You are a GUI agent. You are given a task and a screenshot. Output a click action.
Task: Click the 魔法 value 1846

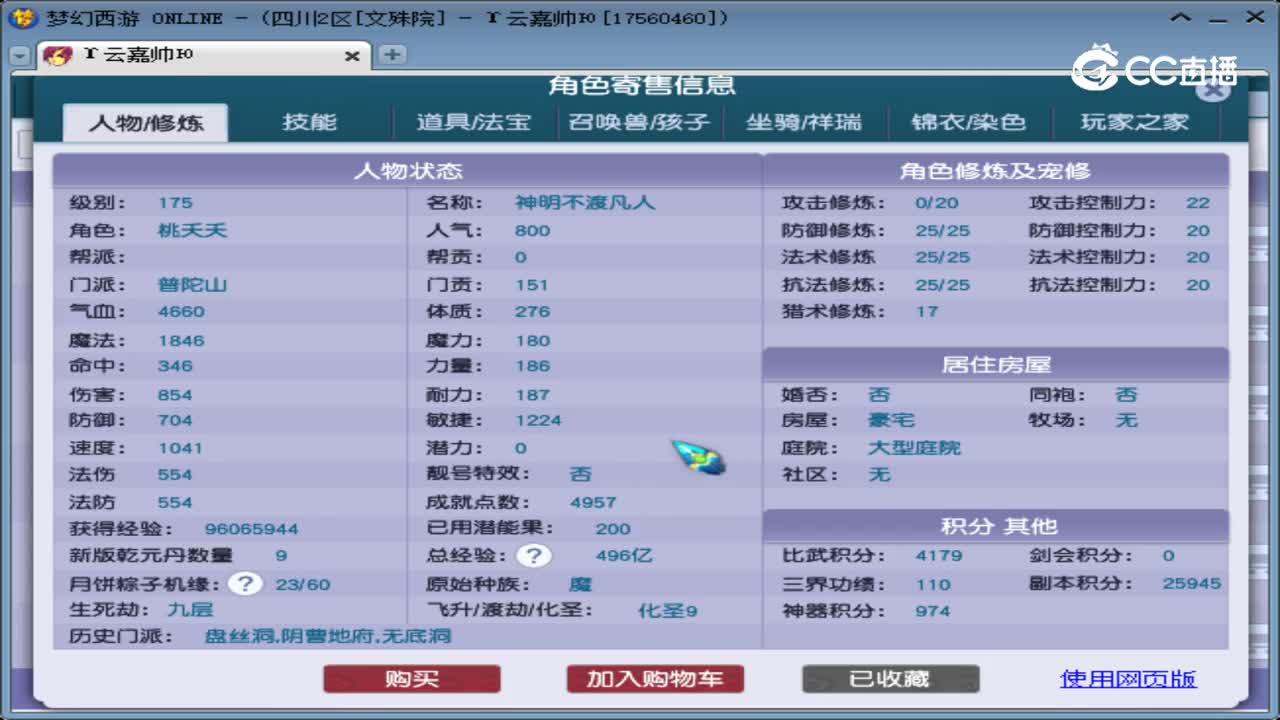tap(181, 340)
